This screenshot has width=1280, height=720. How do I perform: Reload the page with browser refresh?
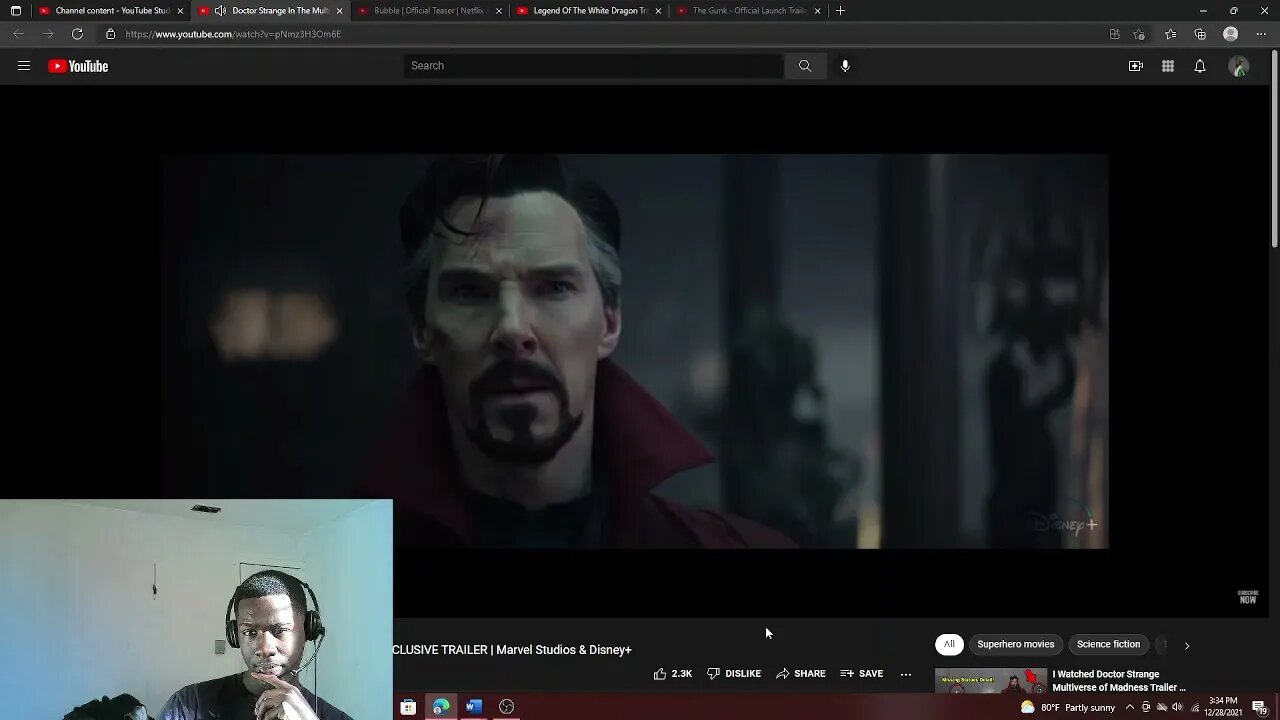[x=77, y=34]
